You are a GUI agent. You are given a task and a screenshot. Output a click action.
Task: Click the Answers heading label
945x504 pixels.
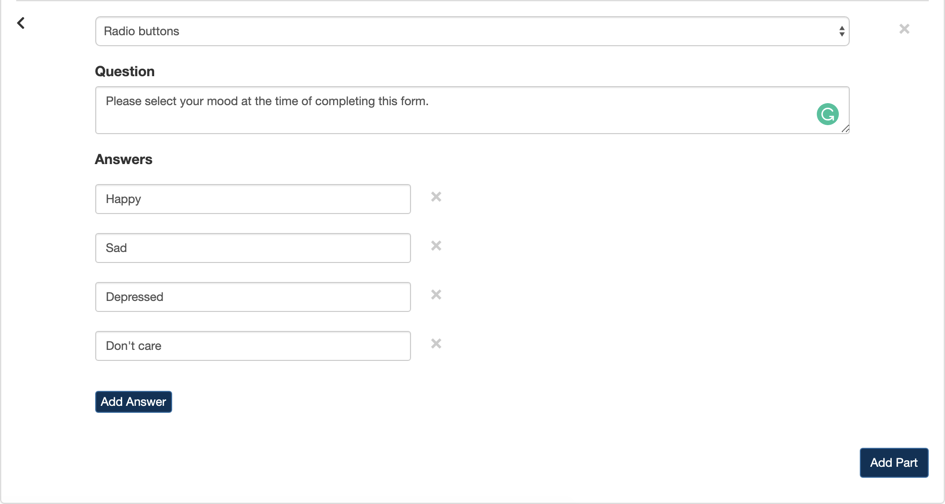pyautogui.click(x=124, y=160)
